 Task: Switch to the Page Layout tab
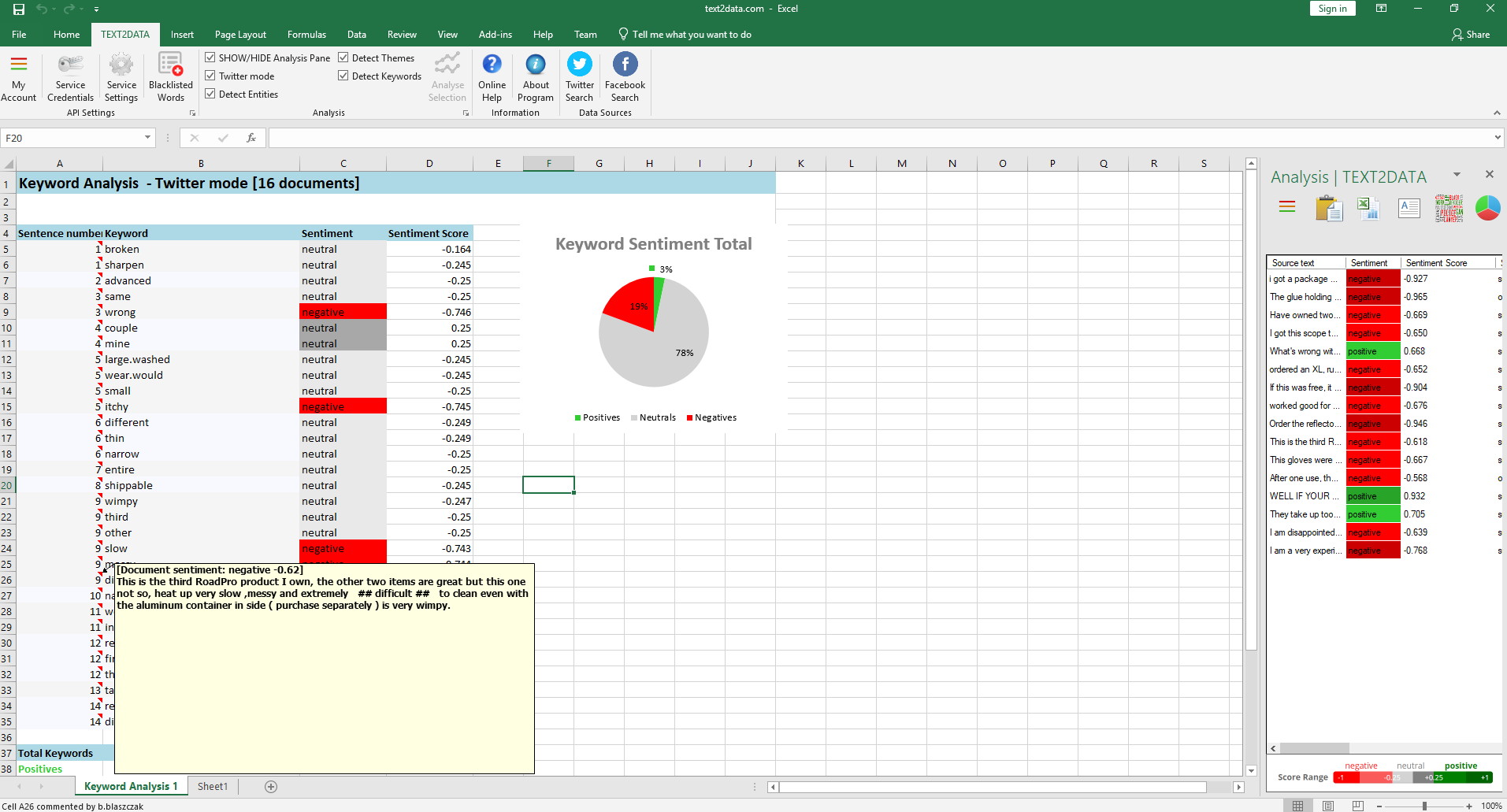point(240,35)
